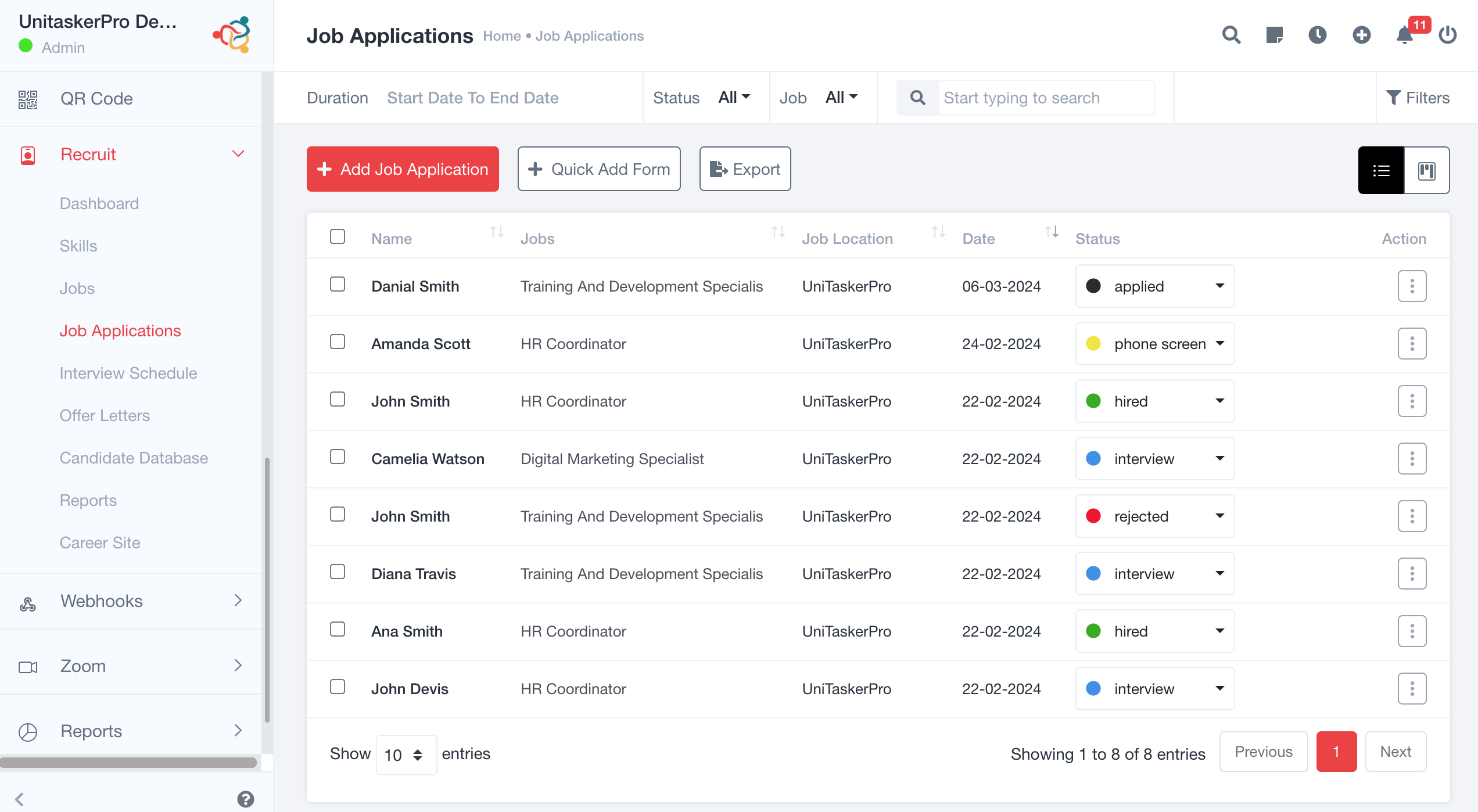Screen dimensions: 1478x812
Task: Sort table by Job Location column arrows
Action: click(939, 232)
